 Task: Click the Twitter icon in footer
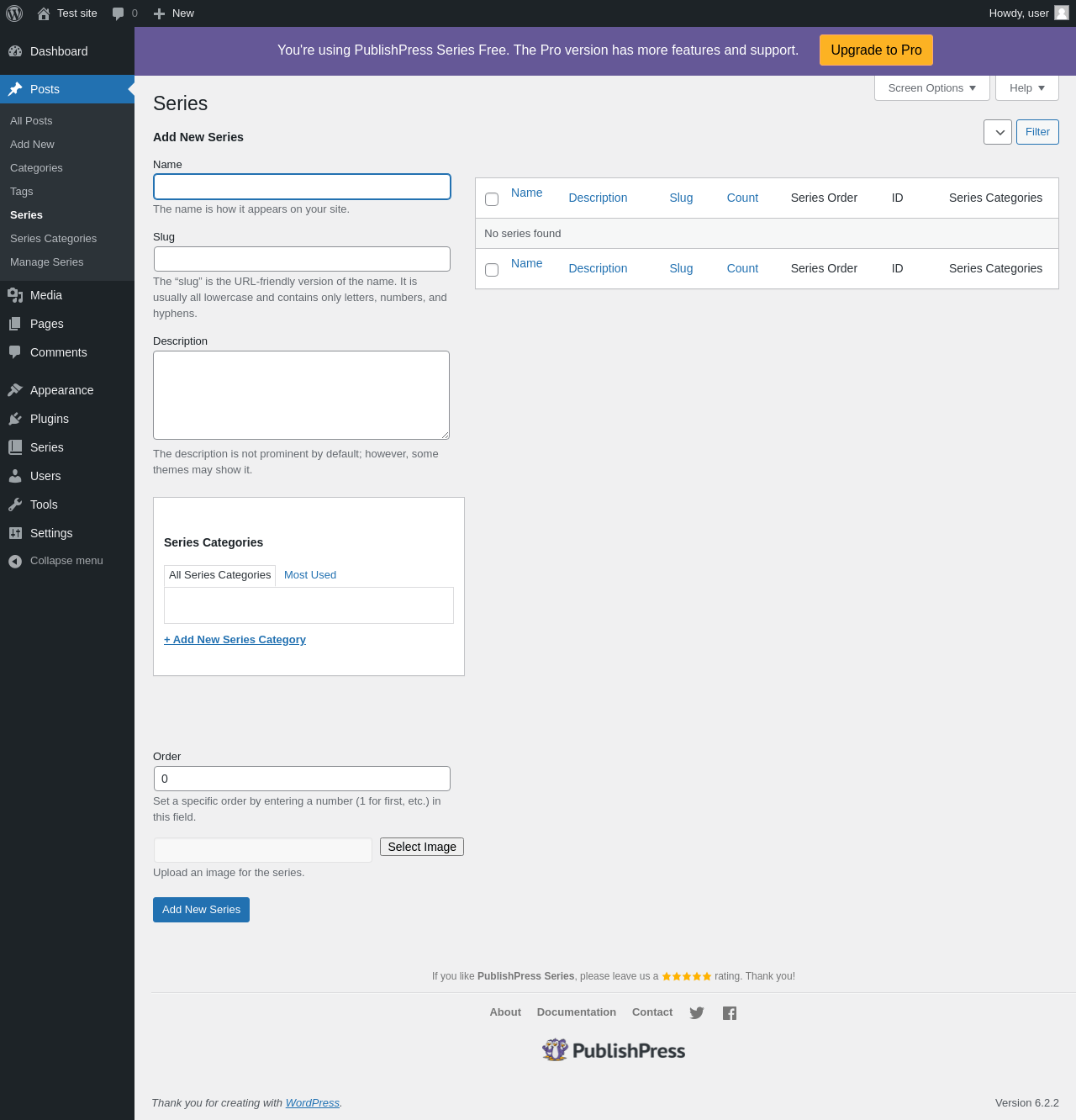point(697,1013)
